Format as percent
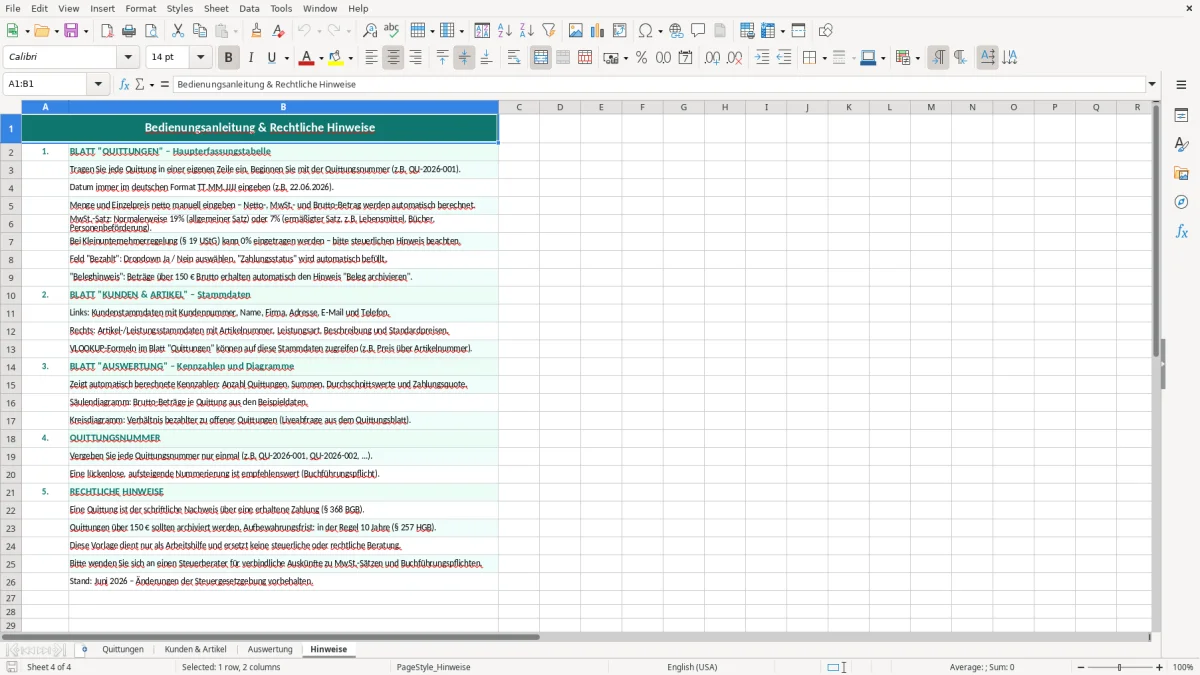This screenshot has width=1200, height=675. 641,58
